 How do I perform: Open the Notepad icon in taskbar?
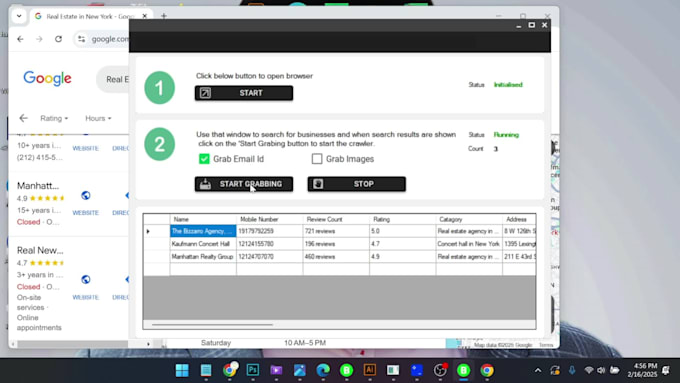tap(206, 370)
